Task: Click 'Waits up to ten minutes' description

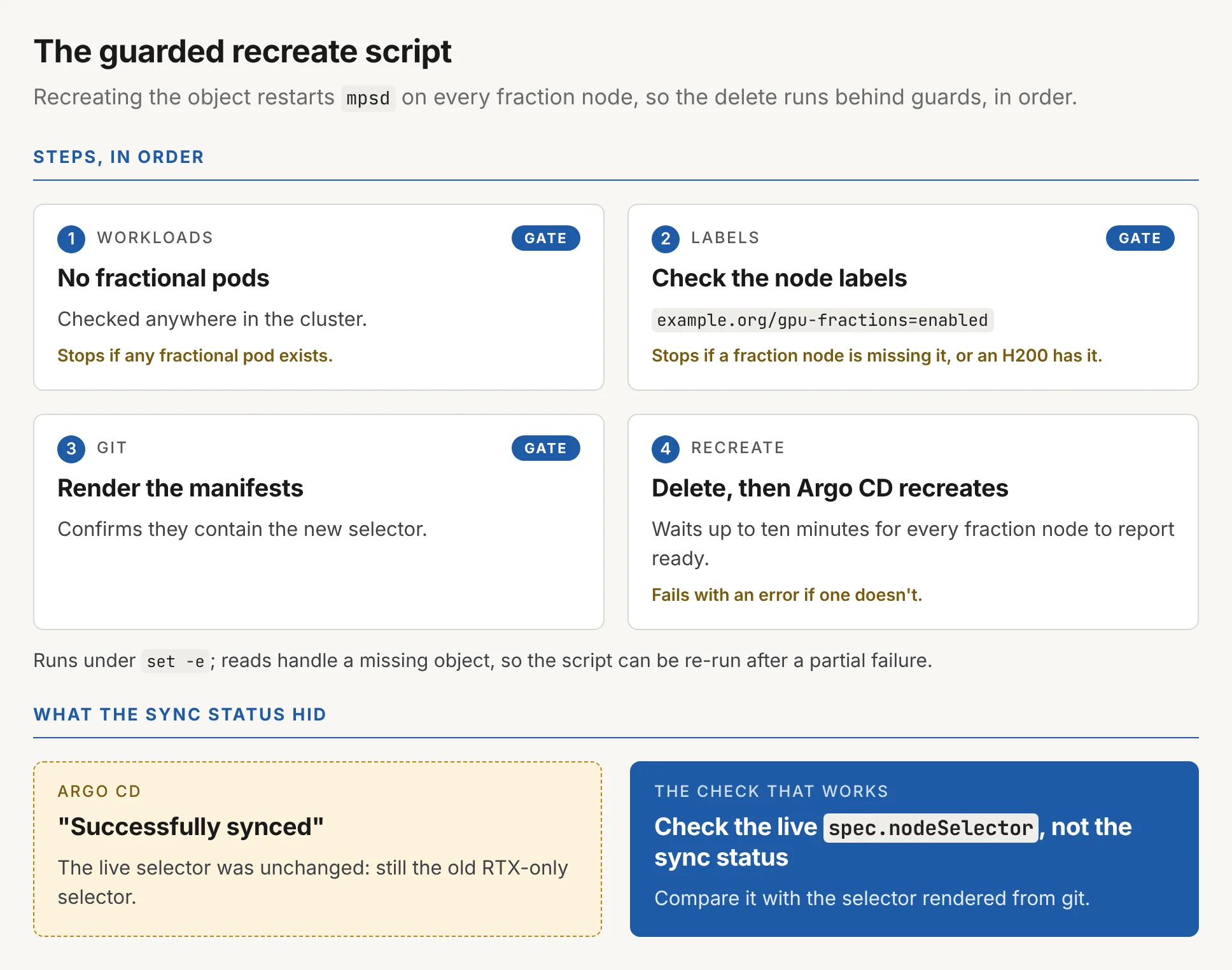Action: coord(913,544)
